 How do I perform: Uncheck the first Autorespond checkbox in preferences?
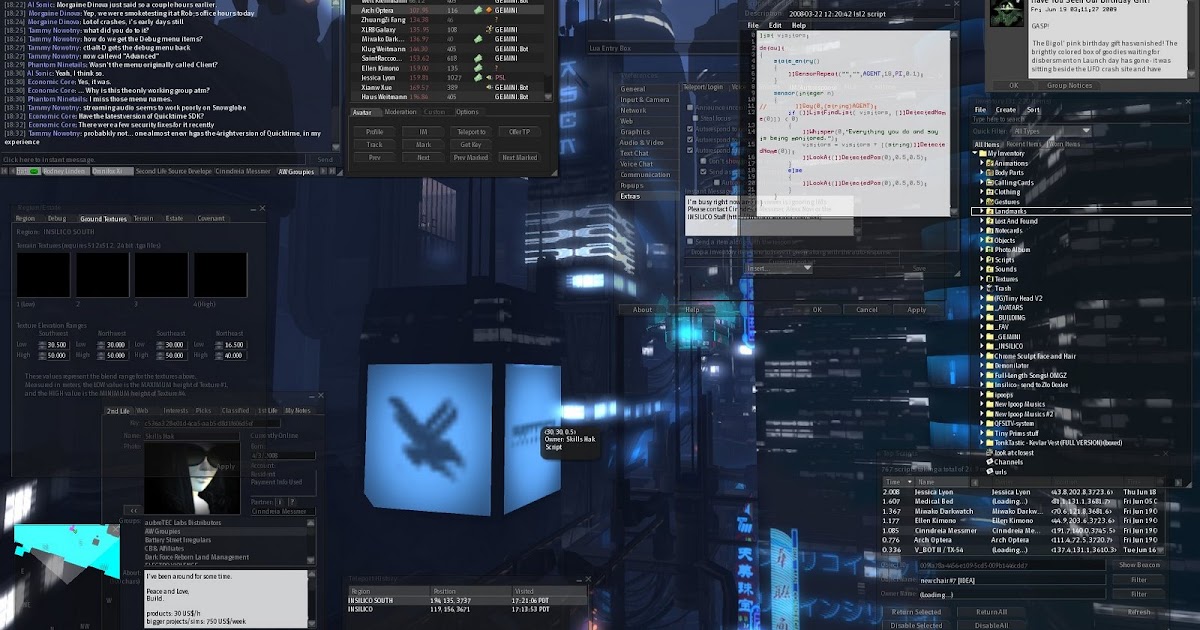point(689,129)
